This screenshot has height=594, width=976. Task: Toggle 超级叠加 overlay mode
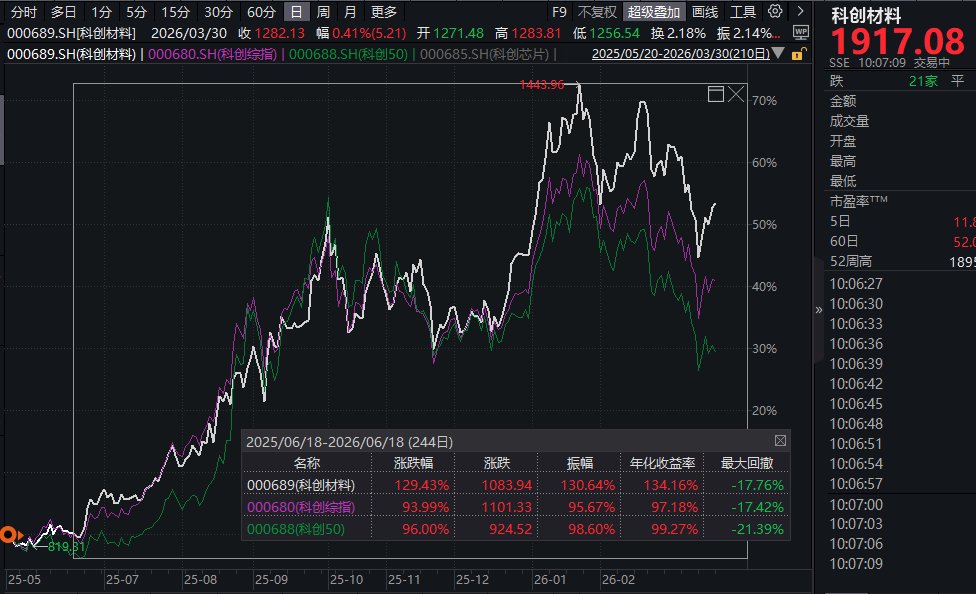coord(654,12)
